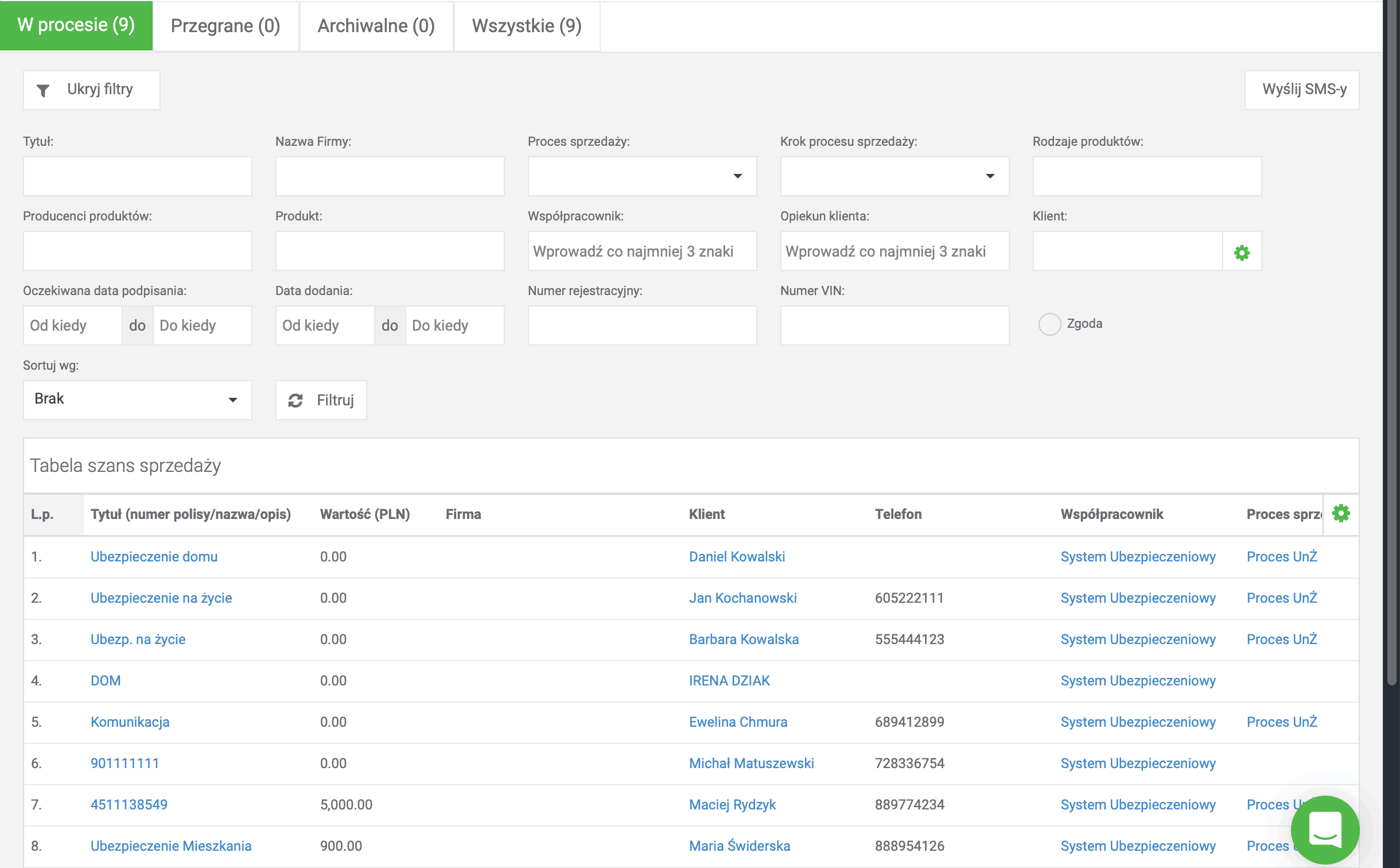This screenshot has width=1400, height=868.
Task: Click the Filtruj button
Action: (x=321, y=400)
